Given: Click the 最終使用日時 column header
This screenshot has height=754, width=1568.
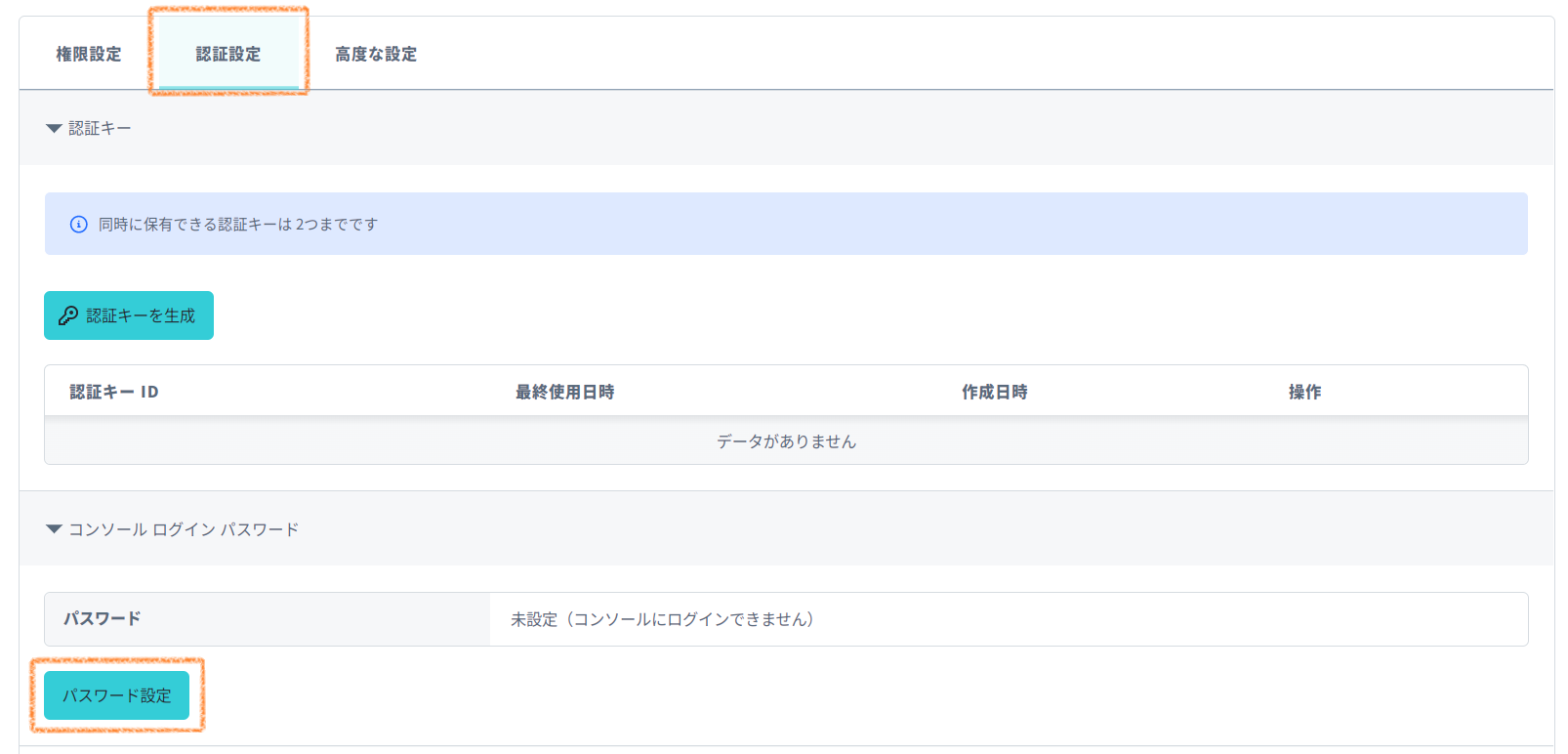Looking at the screenshot, I should point(565,392).
